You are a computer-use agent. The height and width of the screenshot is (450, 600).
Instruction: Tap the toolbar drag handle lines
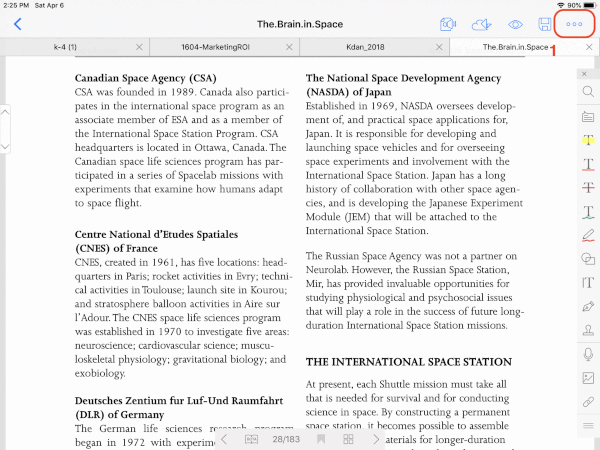tap(588, 426)
